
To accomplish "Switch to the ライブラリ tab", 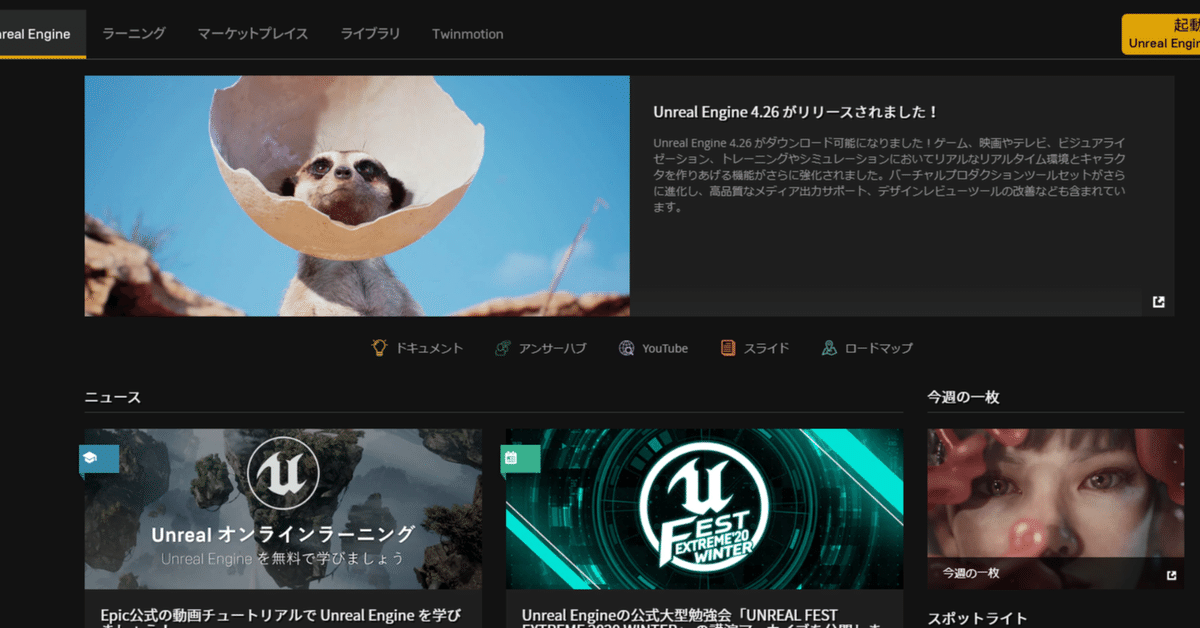I will pos(370,34).
